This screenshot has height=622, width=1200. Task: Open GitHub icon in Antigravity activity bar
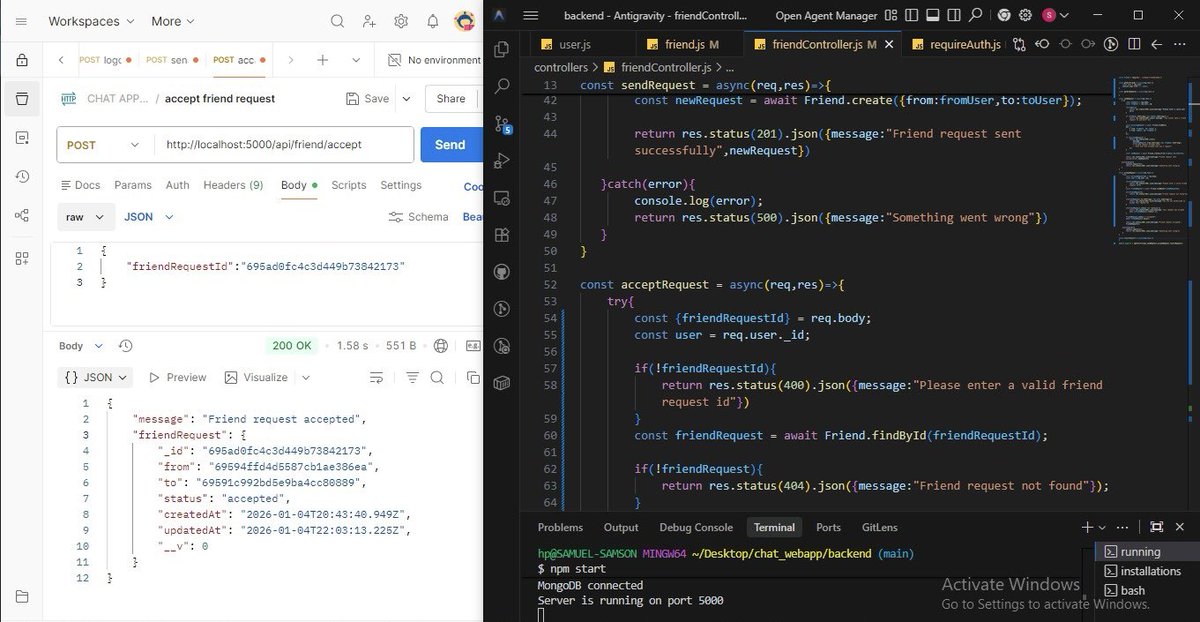[x=502, y=272]
